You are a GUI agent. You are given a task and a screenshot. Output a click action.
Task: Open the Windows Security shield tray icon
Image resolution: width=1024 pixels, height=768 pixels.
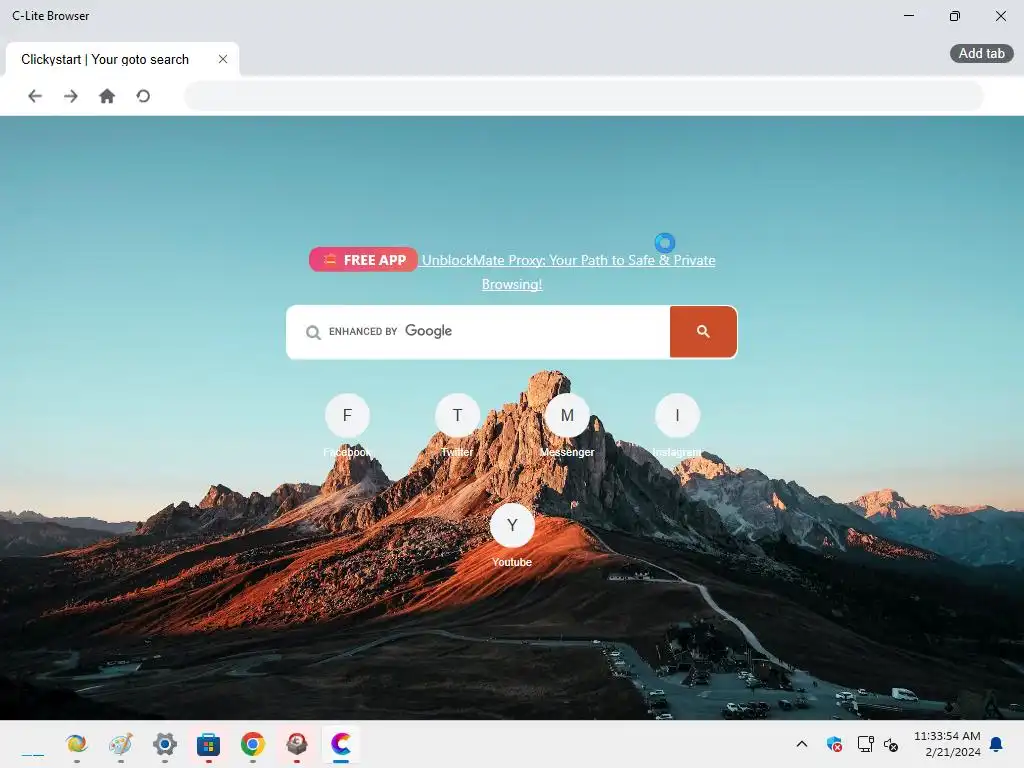pos(834,744)
